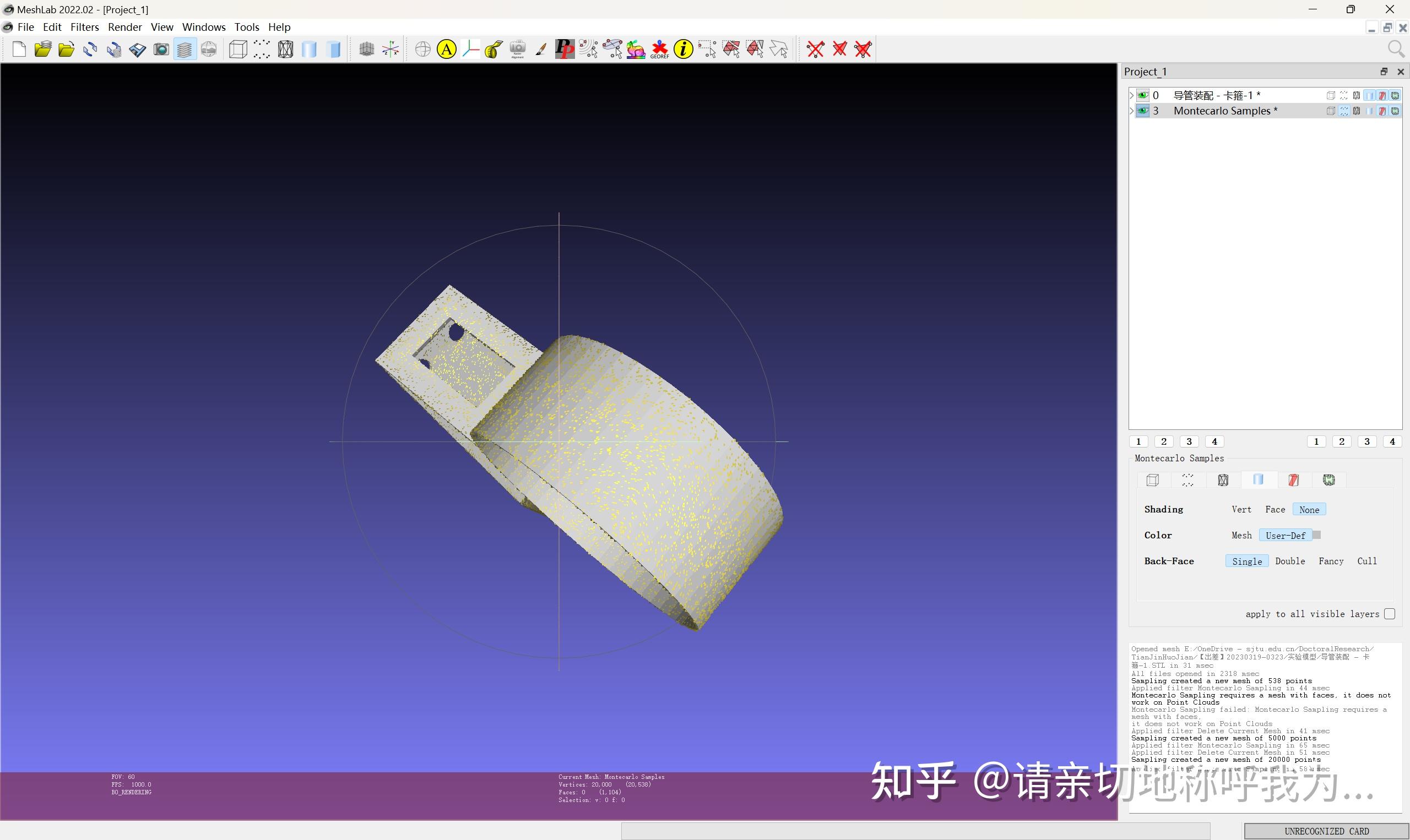Expand the Montecarlo Samples layer entry
1410x840 pixels.
pos(1132,111)
